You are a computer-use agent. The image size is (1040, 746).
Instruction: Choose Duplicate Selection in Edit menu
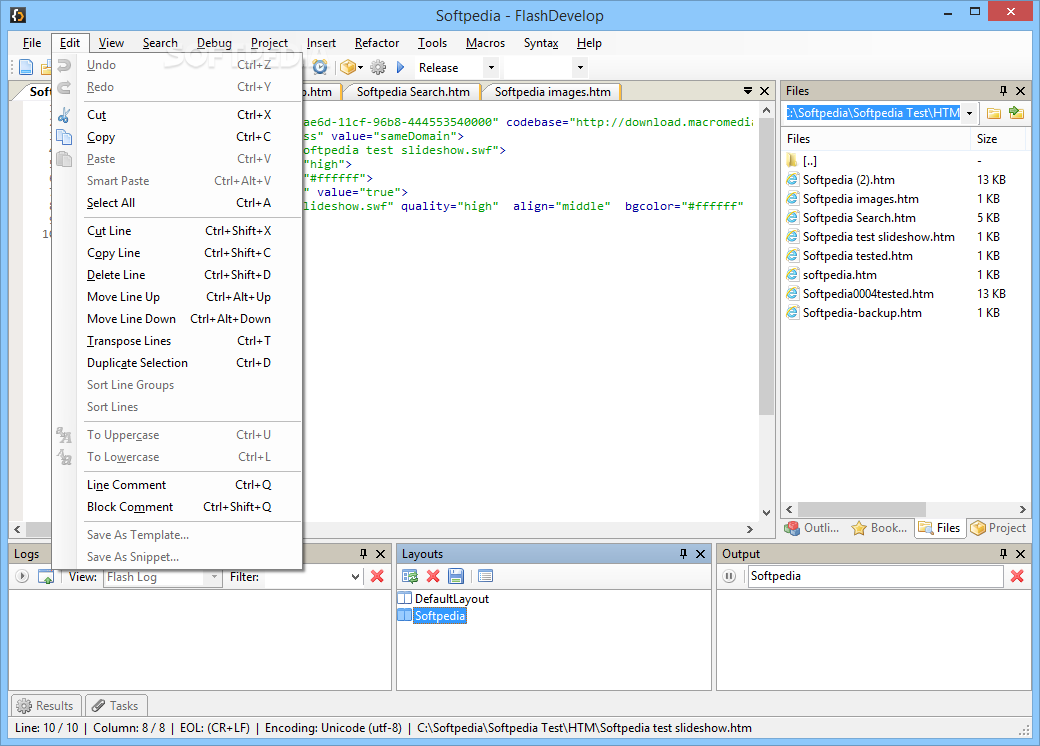point(177,363)
